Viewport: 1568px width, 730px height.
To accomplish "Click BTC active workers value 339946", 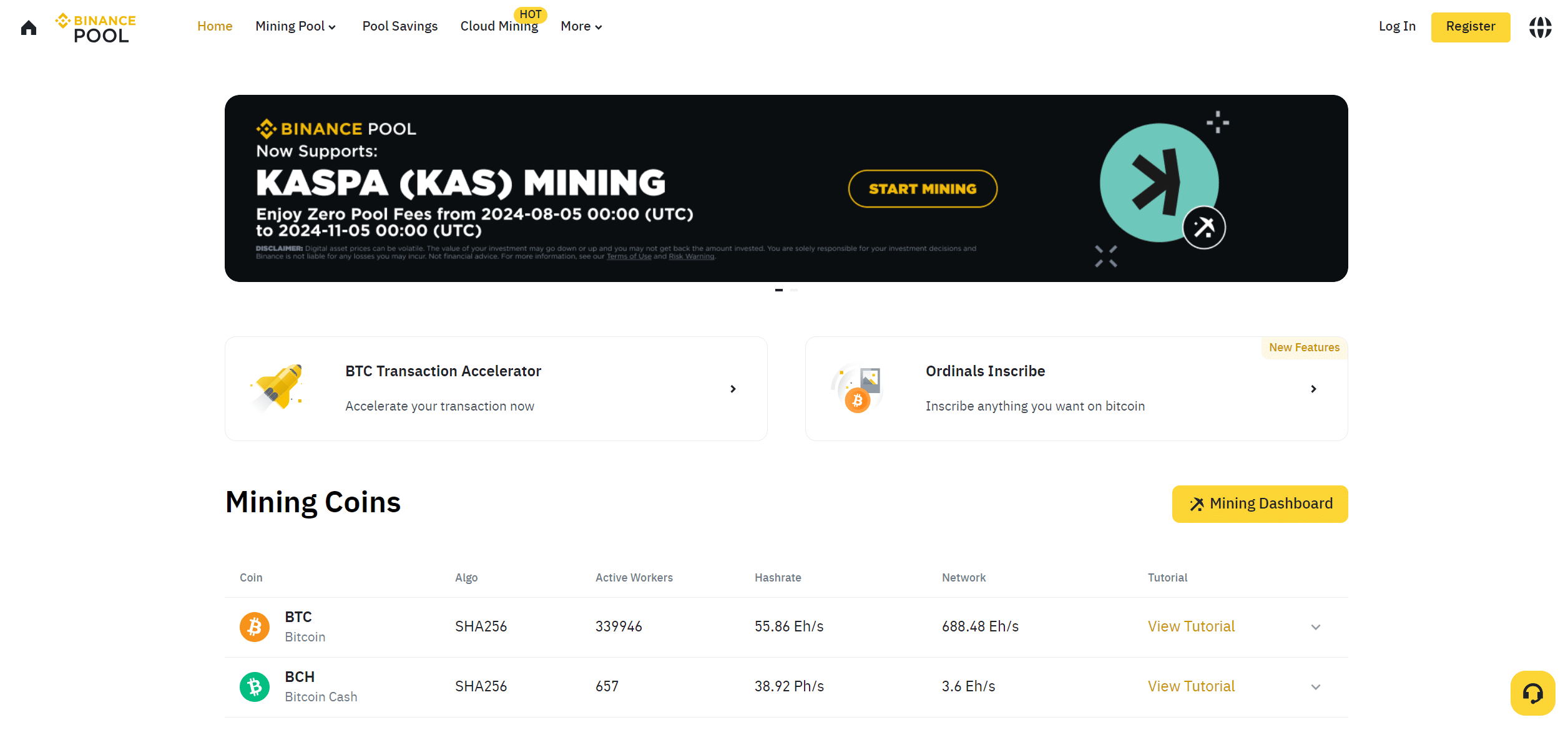I will [x=619, y=626].
